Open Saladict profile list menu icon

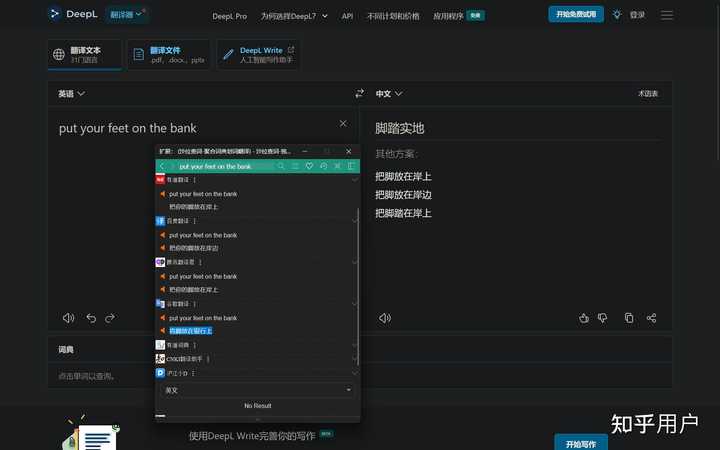295,166
